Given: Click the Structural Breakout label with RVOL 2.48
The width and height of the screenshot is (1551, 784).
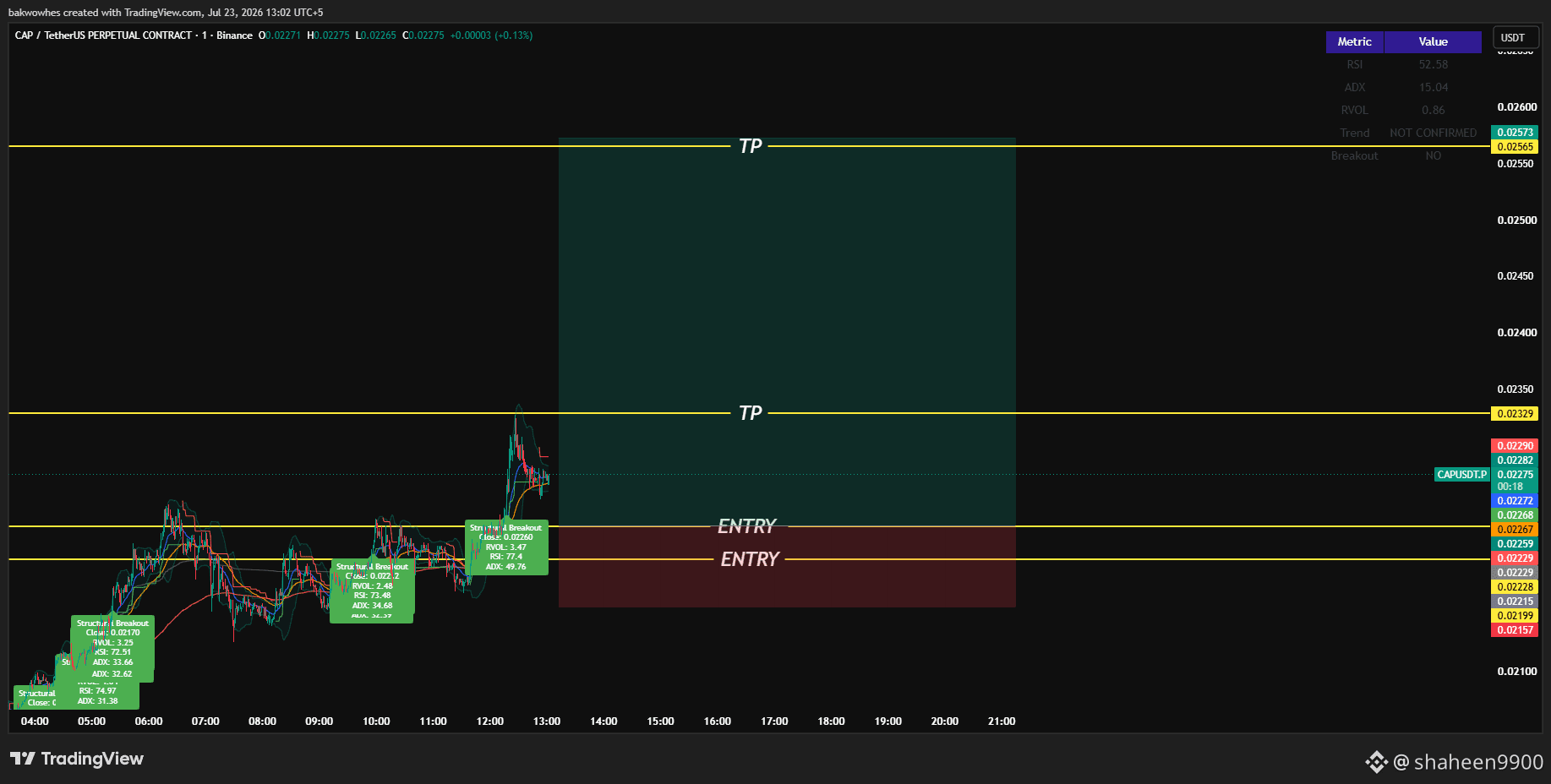Looking at the screenshot, I should [372, 586].
